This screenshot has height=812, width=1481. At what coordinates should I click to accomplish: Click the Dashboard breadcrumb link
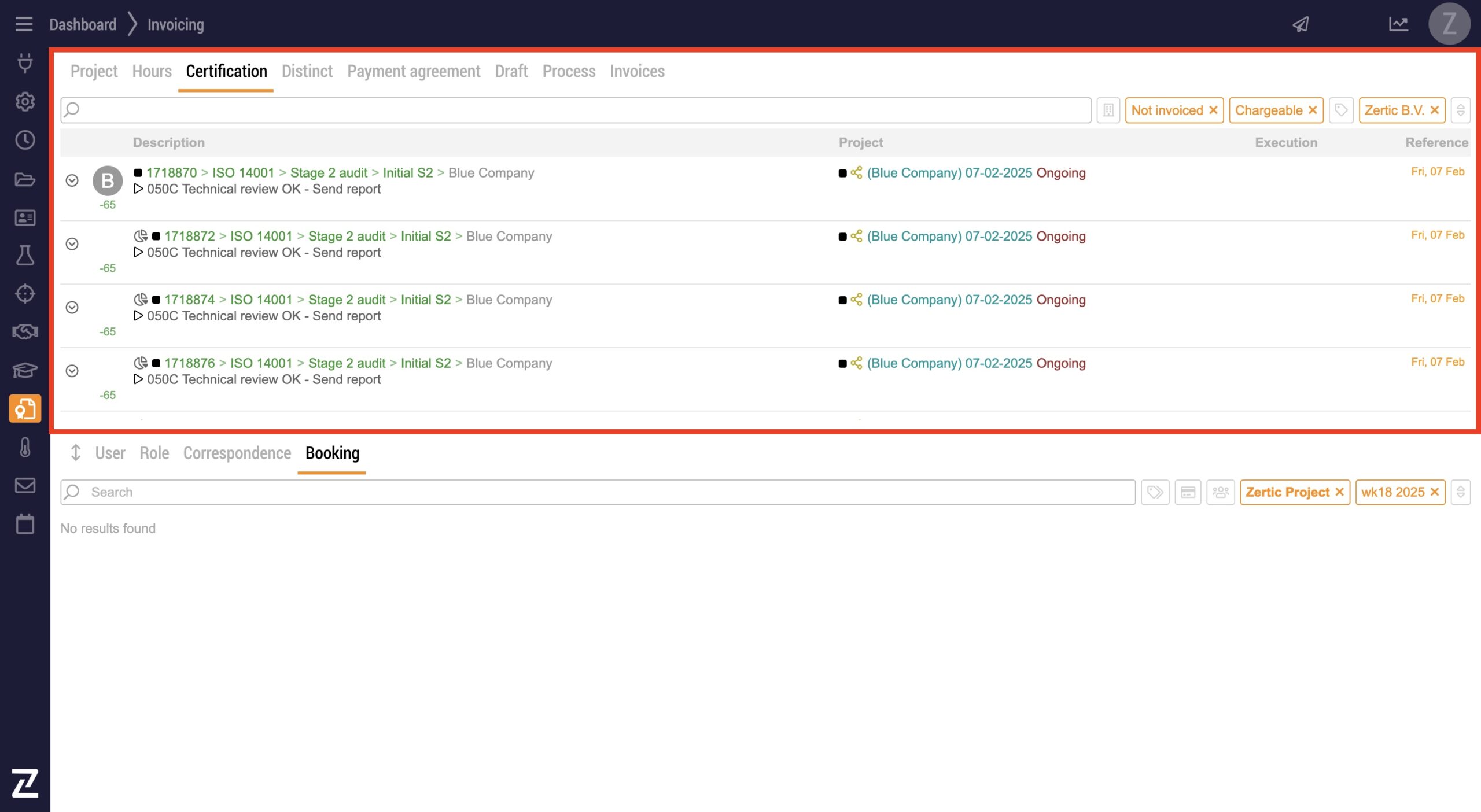pos(83,24)
